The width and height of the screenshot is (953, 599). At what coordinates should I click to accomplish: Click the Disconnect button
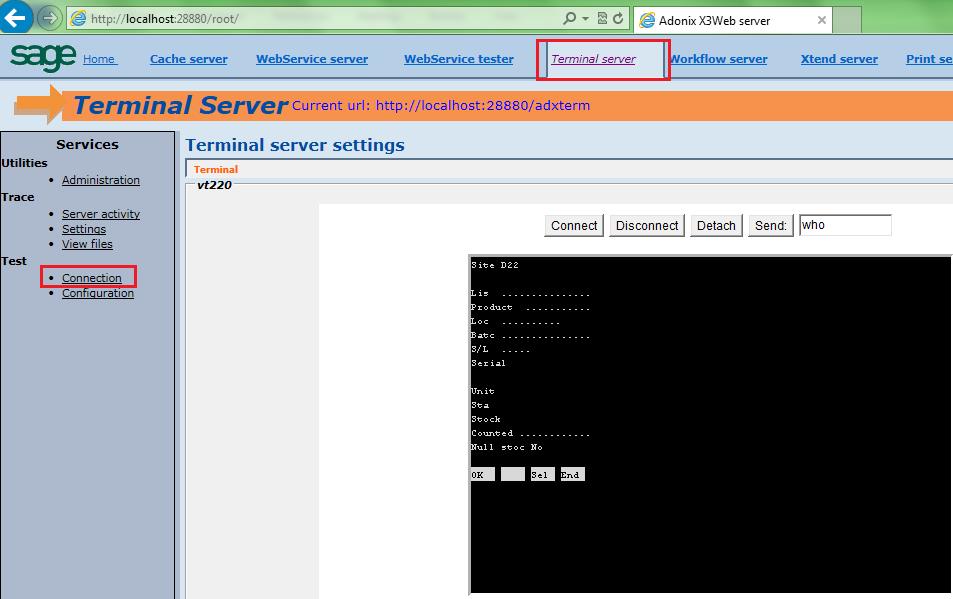[647, 225]
